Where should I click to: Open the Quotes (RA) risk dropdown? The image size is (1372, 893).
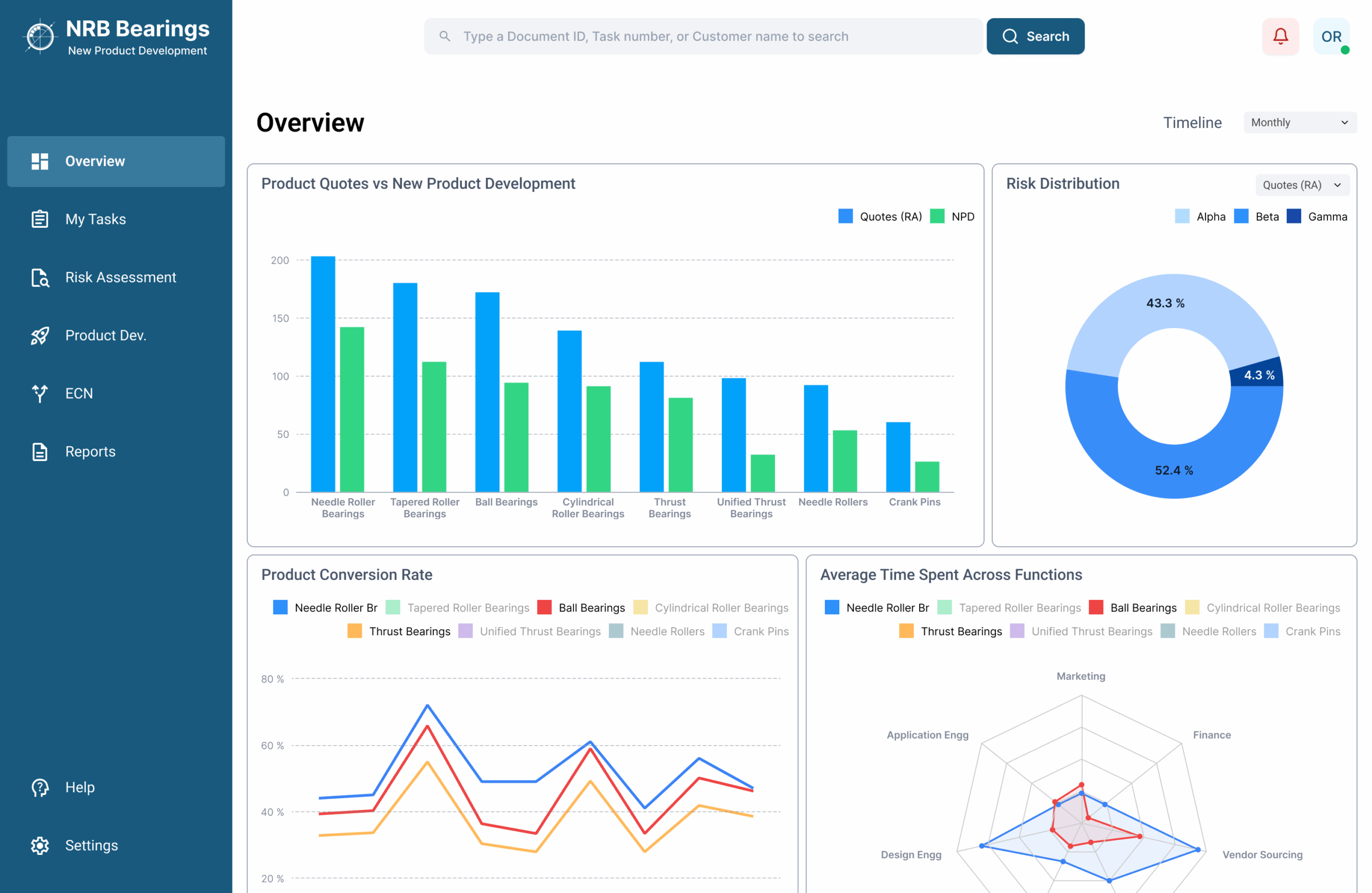click(x=1302, y=185)
